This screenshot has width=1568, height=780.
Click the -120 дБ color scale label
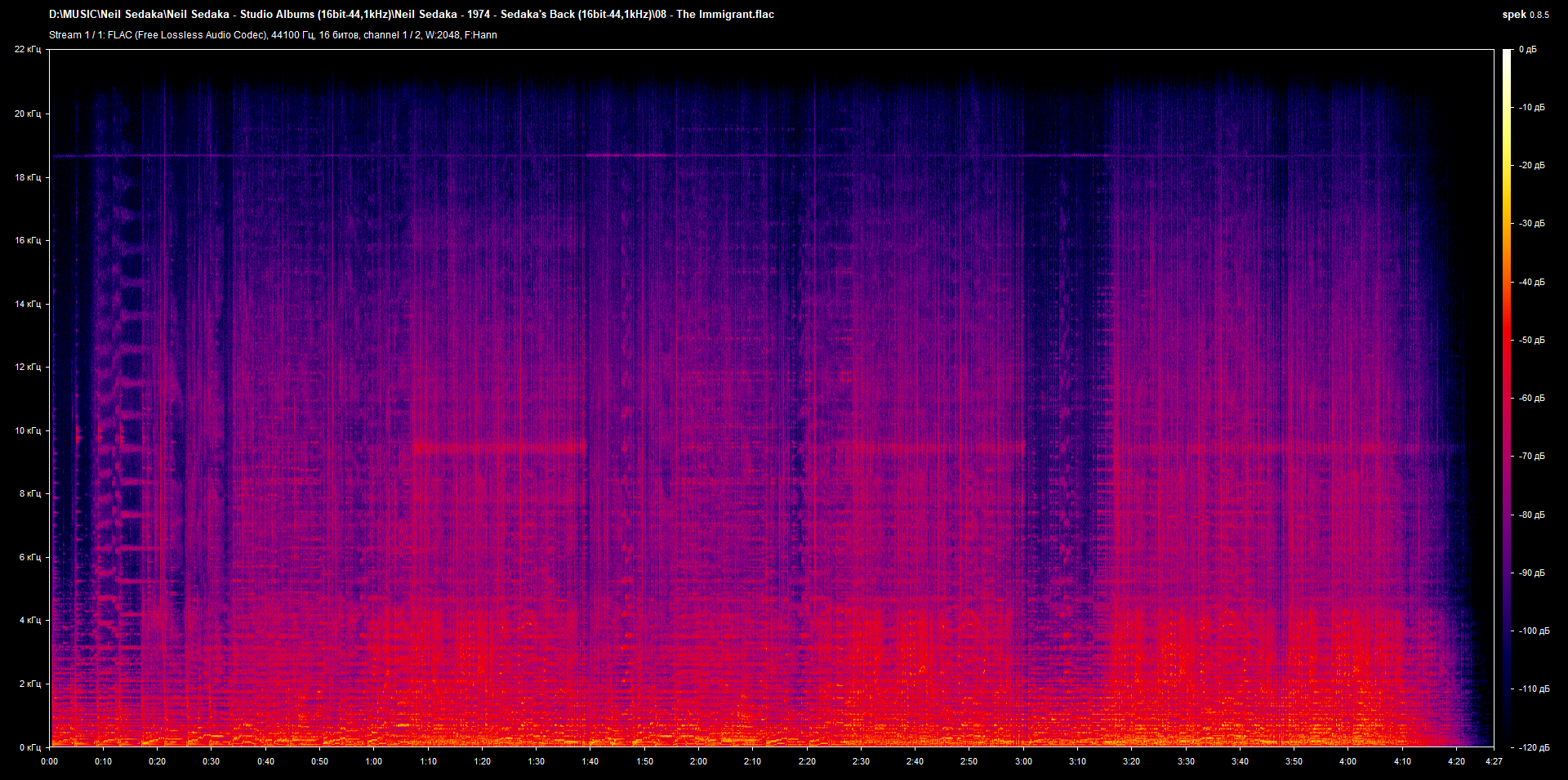coord(1533,747)
